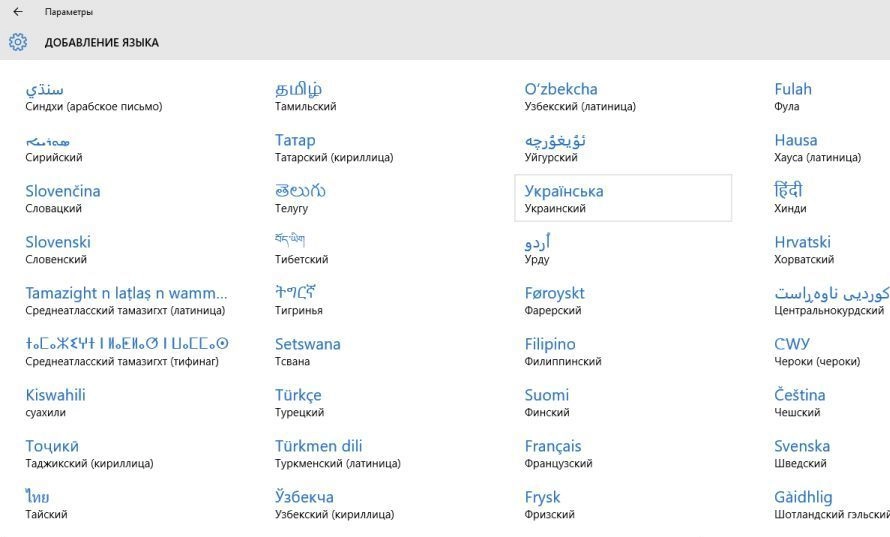Select Hausa (Хауса латиница) language
This screenshot has width=890, height=537.
click(817, 147)
